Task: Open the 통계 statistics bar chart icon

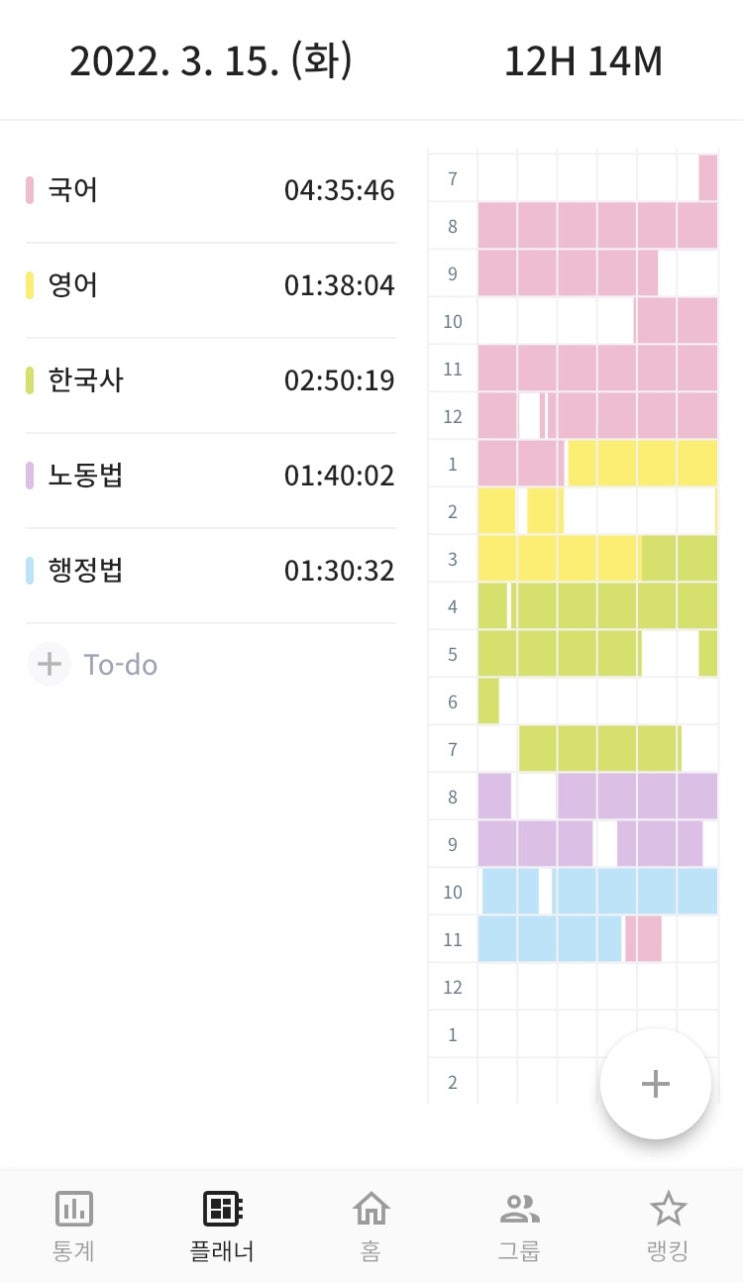Action: click(73, 1210)
